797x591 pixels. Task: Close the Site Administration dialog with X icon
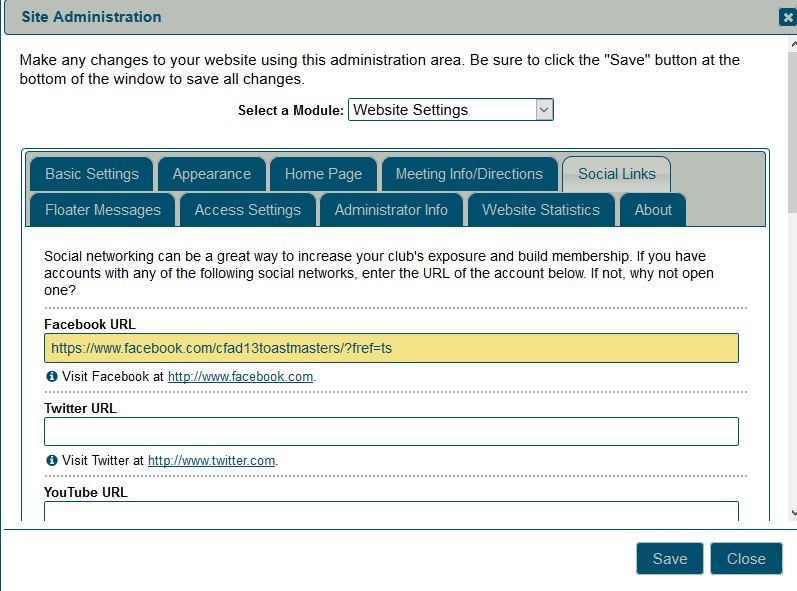787,18
